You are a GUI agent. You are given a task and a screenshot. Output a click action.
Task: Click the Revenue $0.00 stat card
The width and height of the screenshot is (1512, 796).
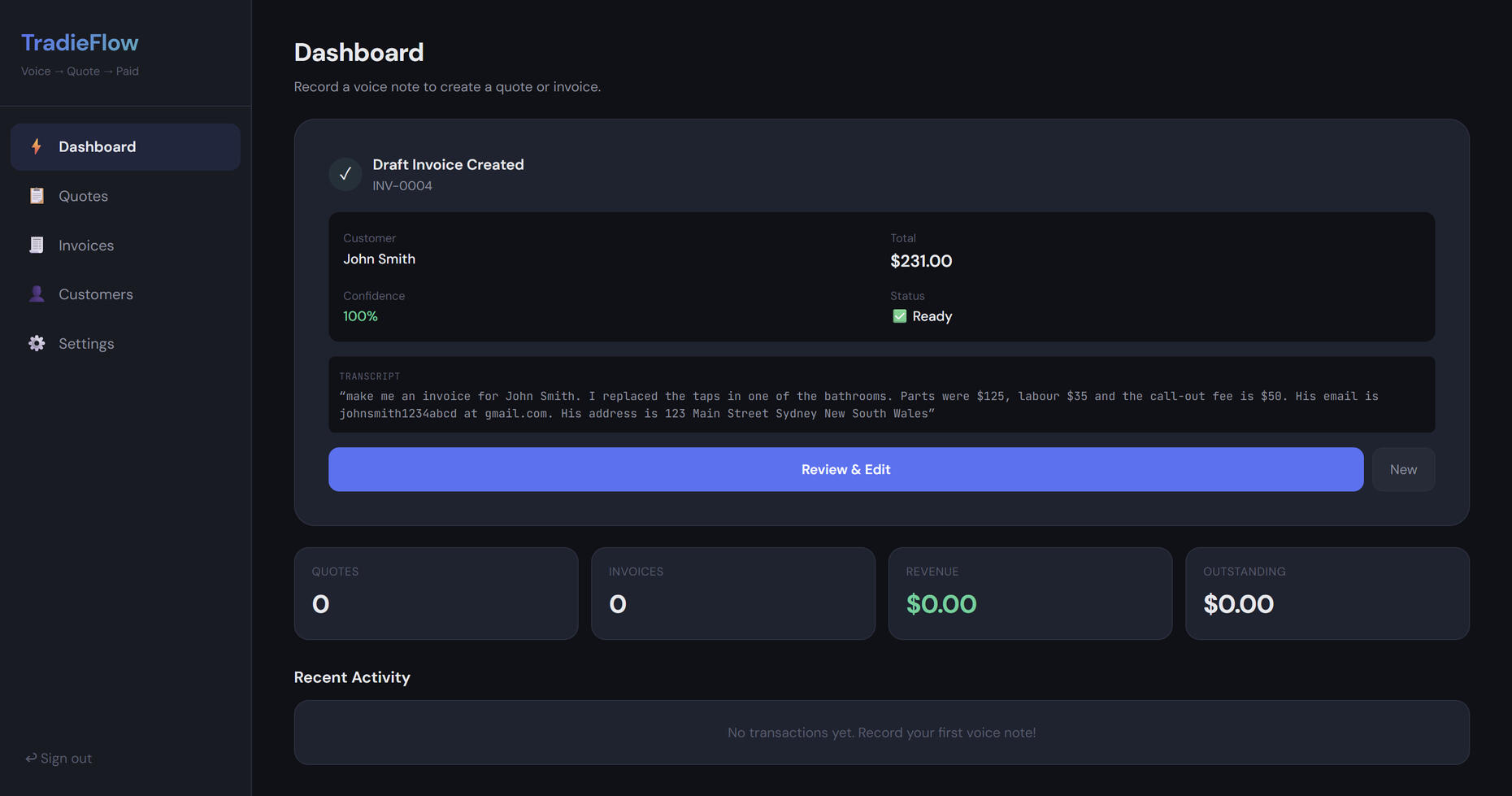click(1030, 593)
